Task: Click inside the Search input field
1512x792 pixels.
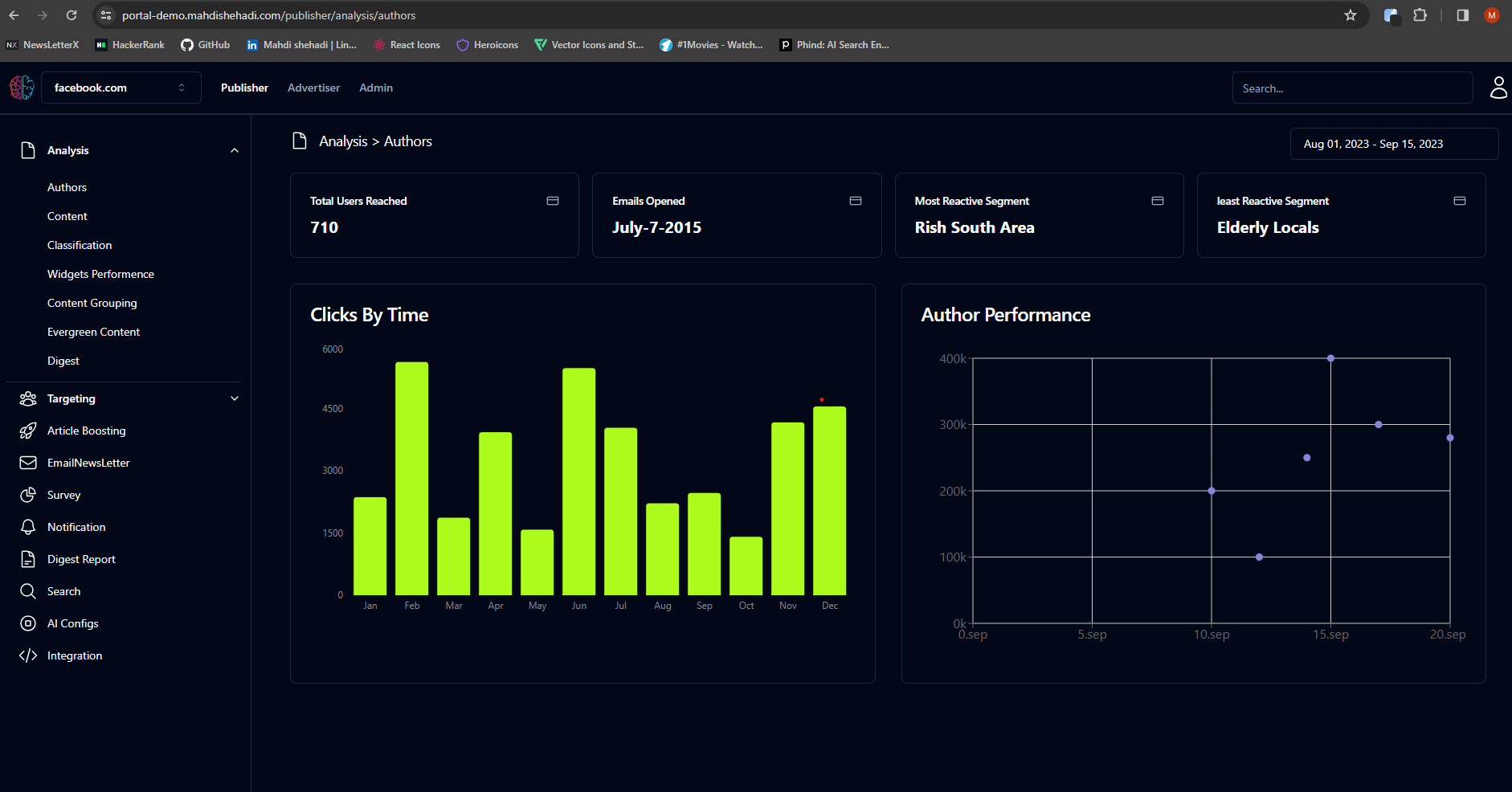Action: pyautogui.click(x=1351, y=88)
